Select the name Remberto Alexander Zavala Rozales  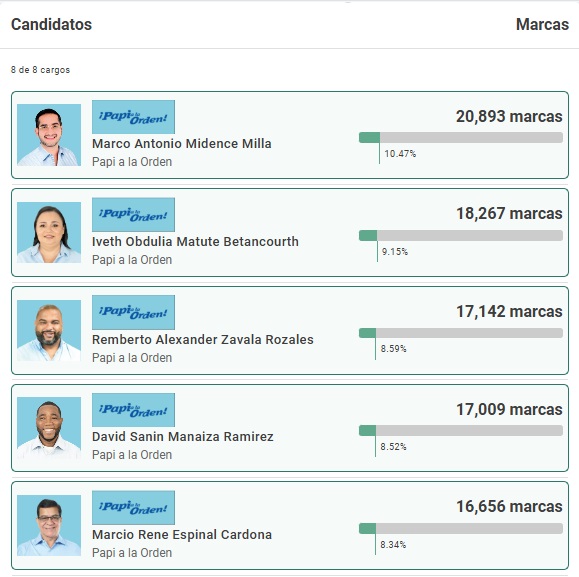(x=203, y=339)
